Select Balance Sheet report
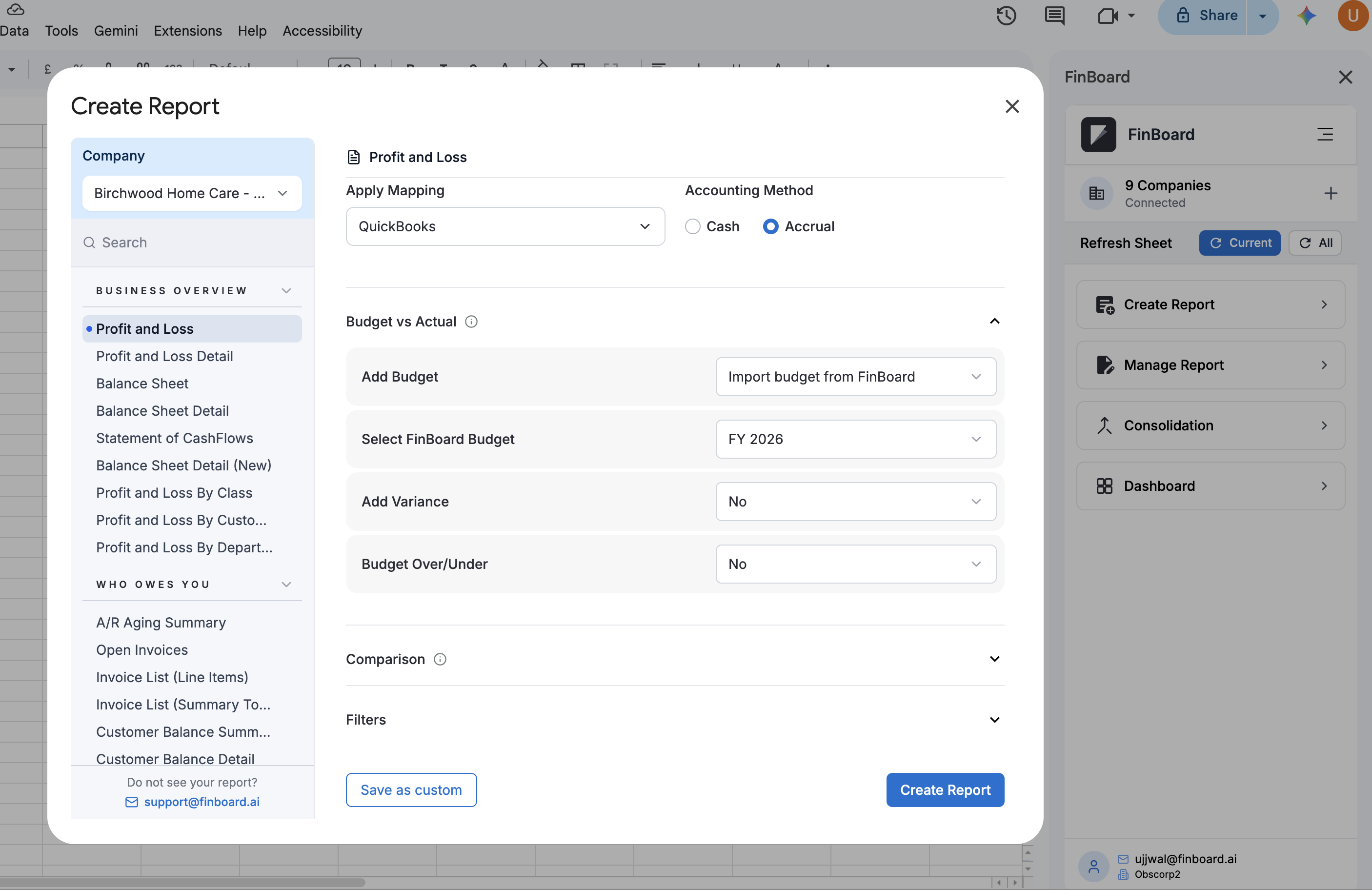The image size is (1372, 890). click(142, 384)
